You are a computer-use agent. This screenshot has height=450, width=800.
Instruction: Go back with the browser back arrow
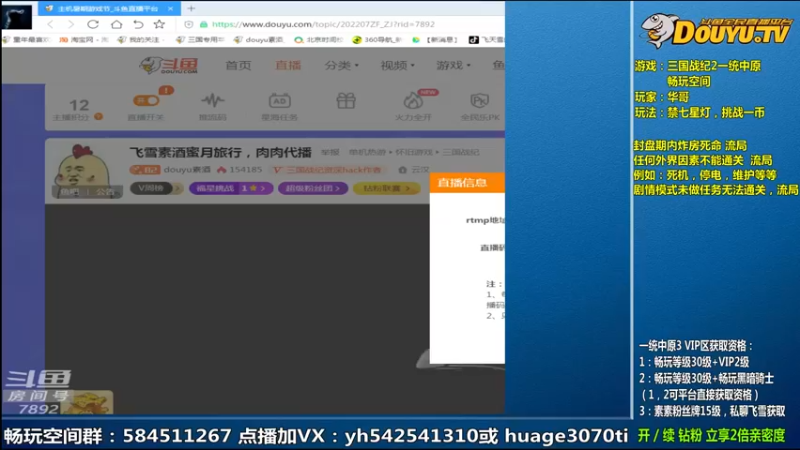pos(50,24)
